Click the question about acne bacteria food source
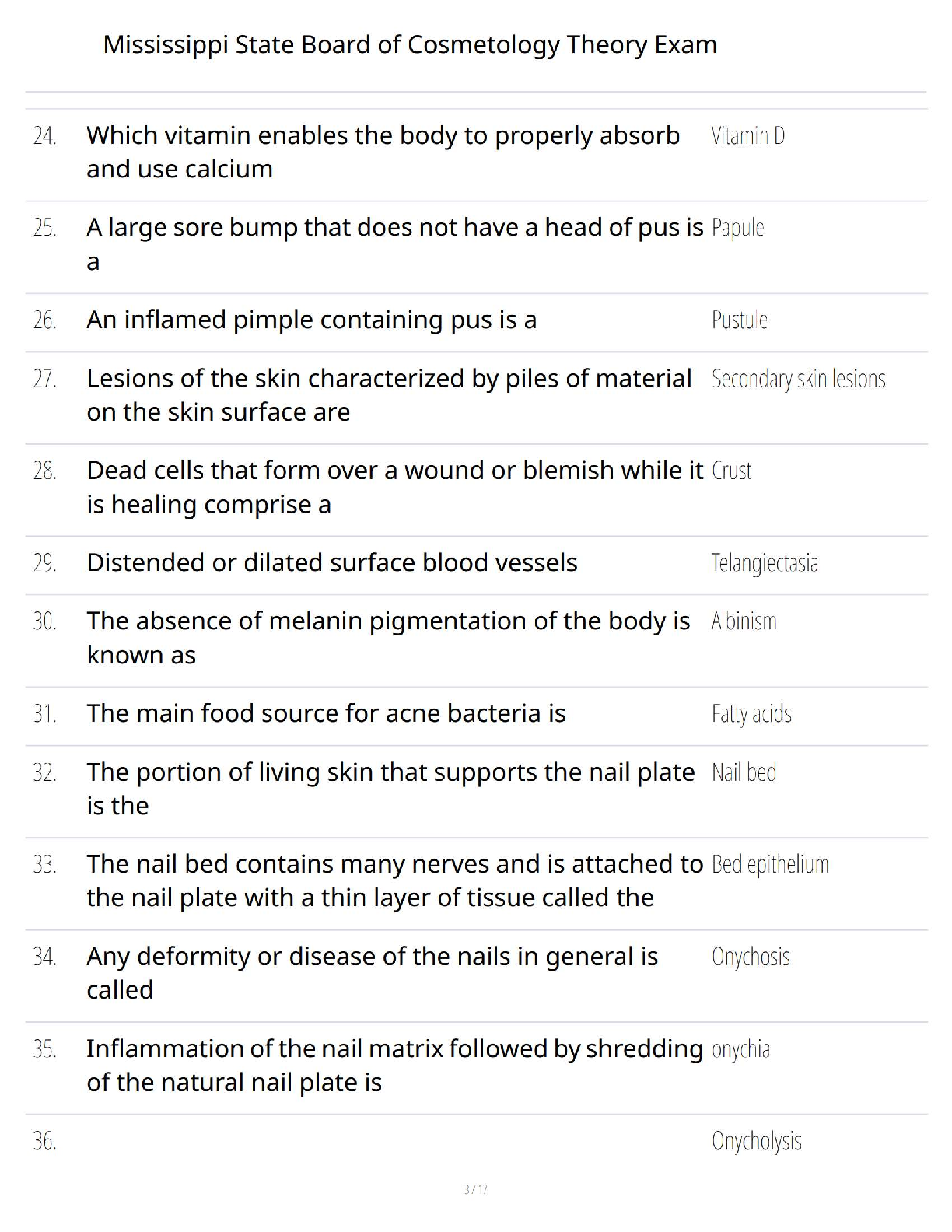952x1232 pixels. point(326,713)
